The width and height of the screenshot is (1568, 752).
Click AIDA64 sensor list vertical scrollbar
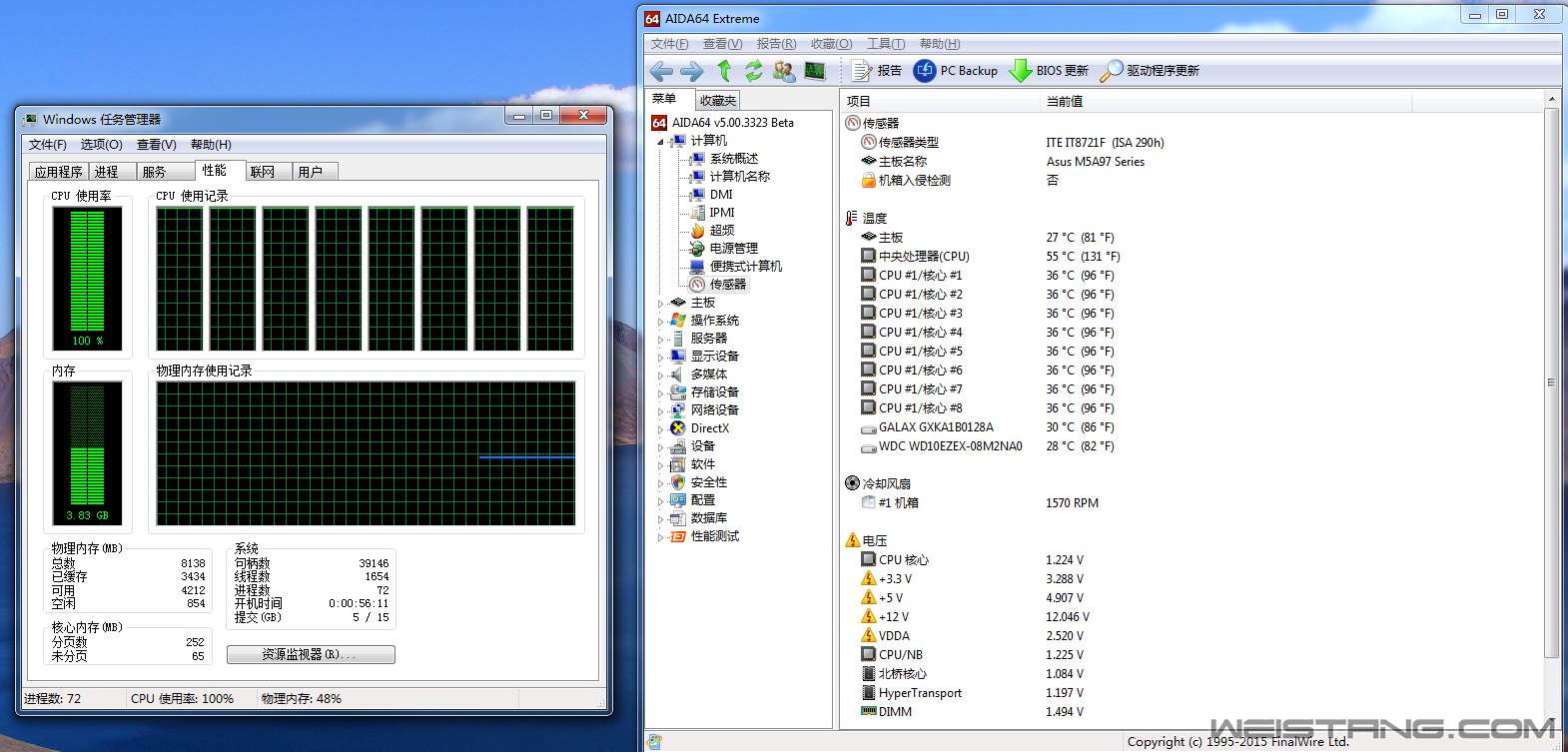click(x=1551, y=382)
